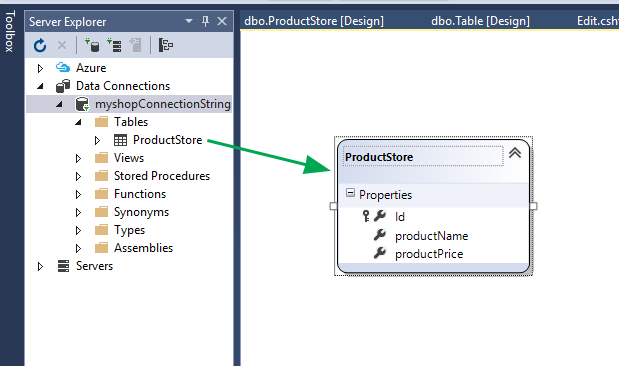
Task: Switch to dbo.ProductStore [Design] tab
Action: (x=314, y=21)
